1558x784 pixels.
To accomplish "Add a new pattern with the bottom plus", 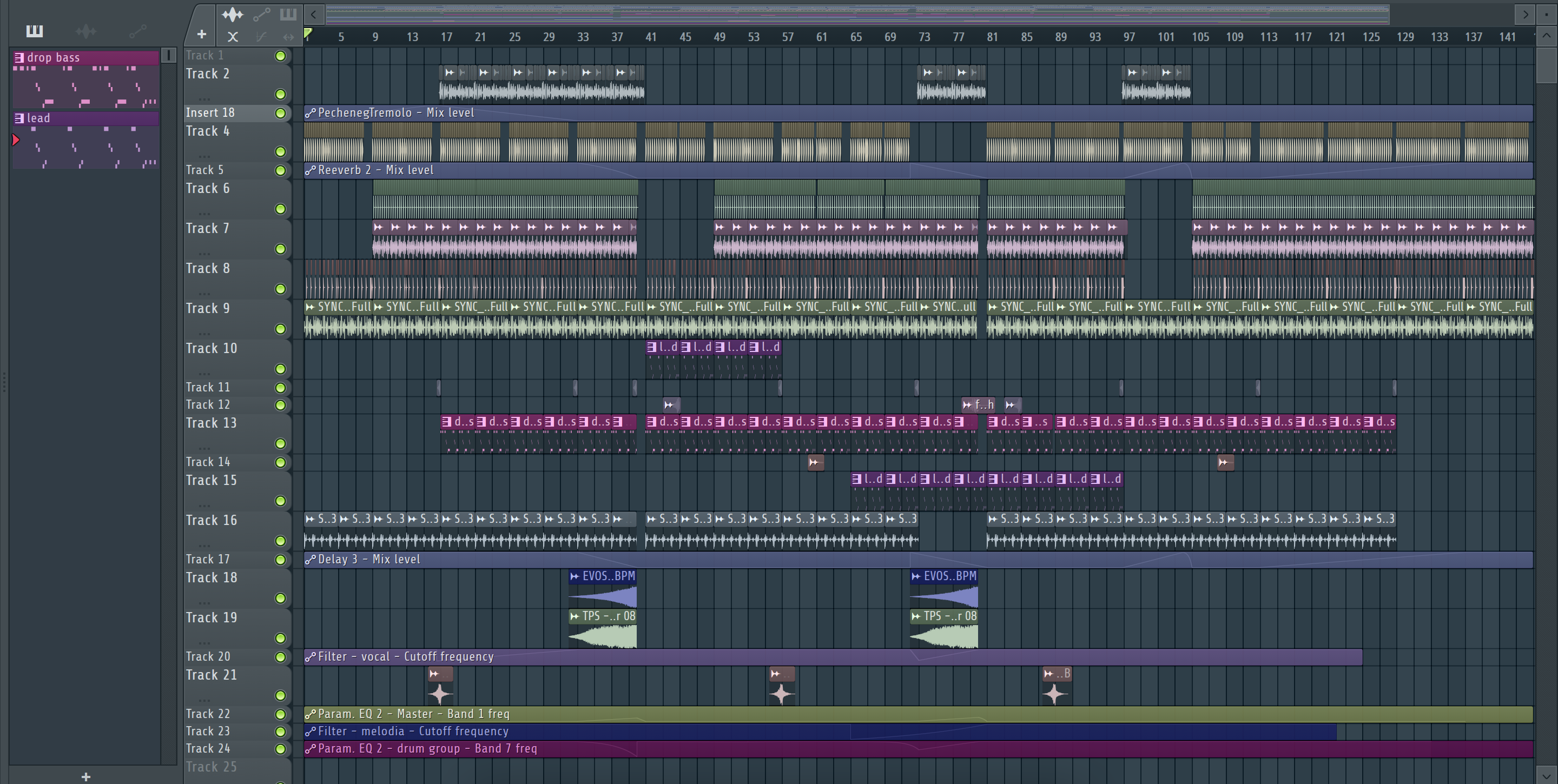I will click(x=86, y=777).
